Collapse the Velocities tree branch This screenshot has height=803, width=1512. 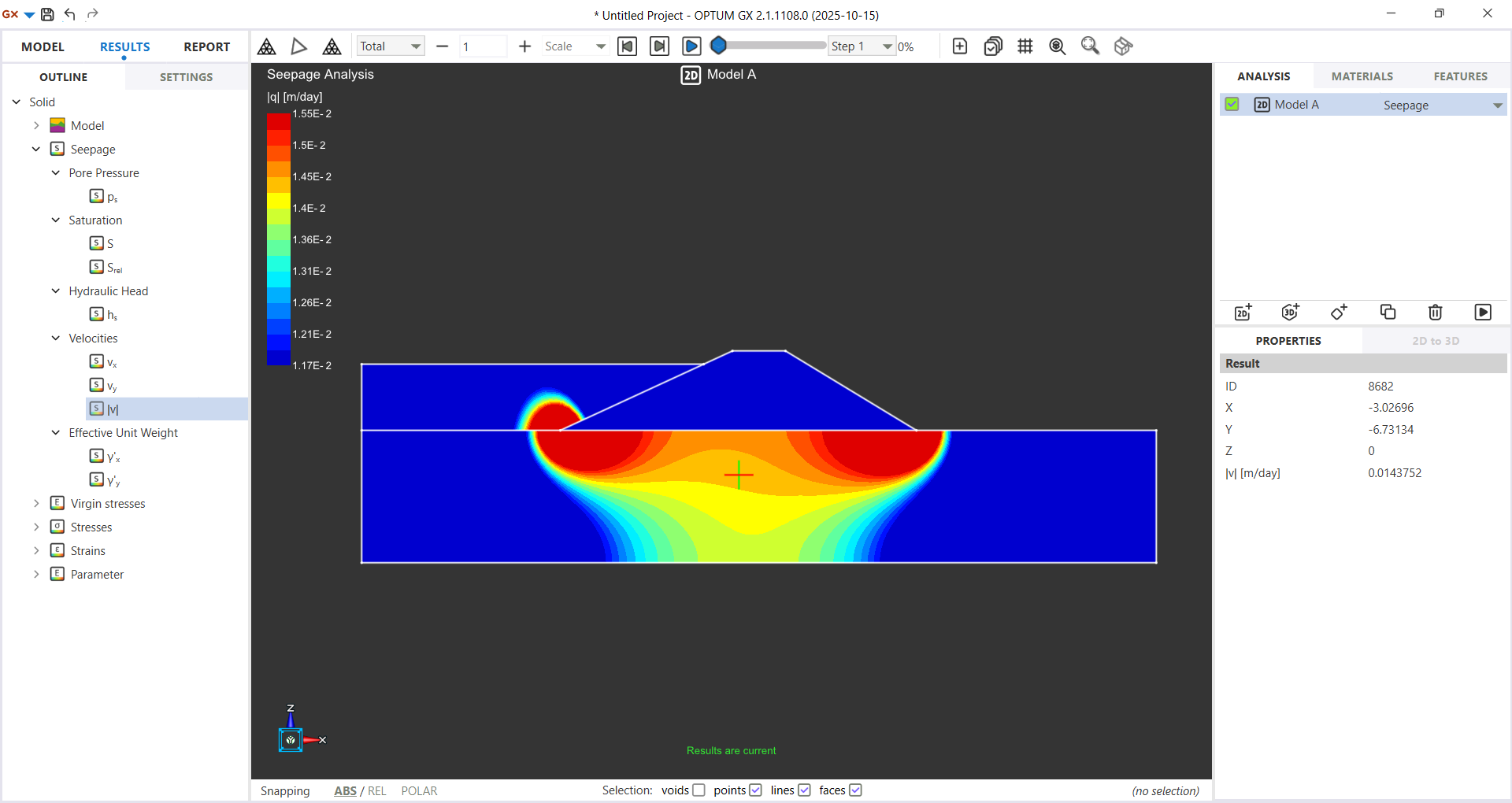pos(55,338)
